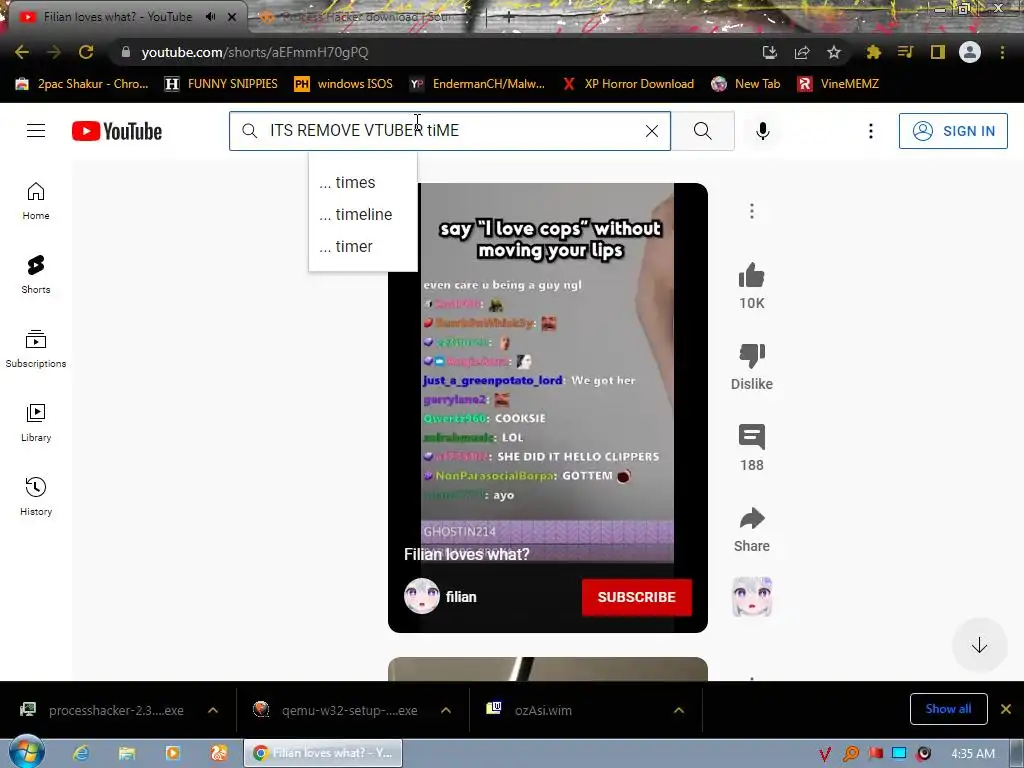Screen dimensions: 1024x768
Task: Expand processhacker download options chevron
Action: (213, 710)
